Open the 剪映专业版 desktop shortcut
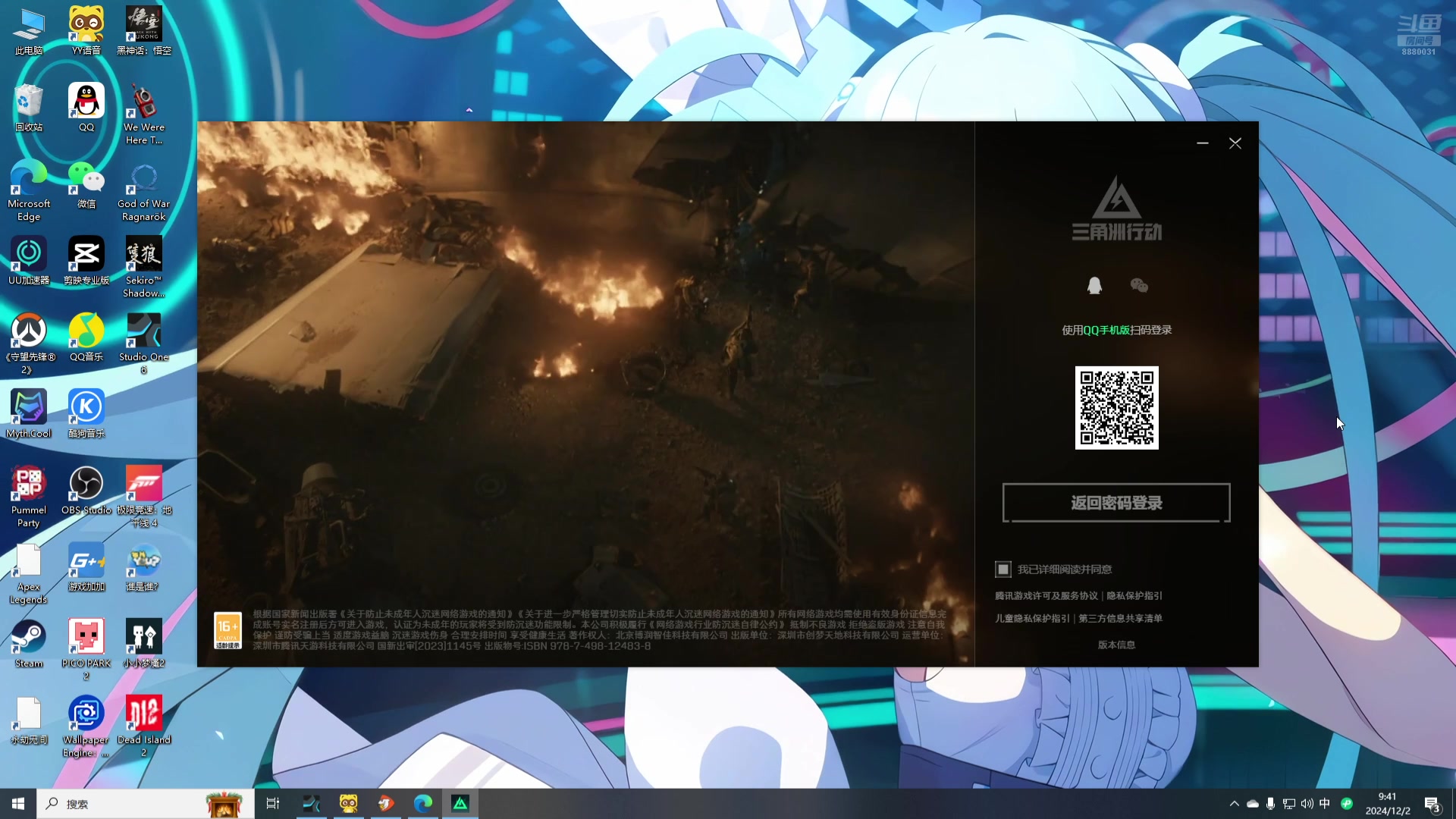1456x819 pixels. coord(86,261)
